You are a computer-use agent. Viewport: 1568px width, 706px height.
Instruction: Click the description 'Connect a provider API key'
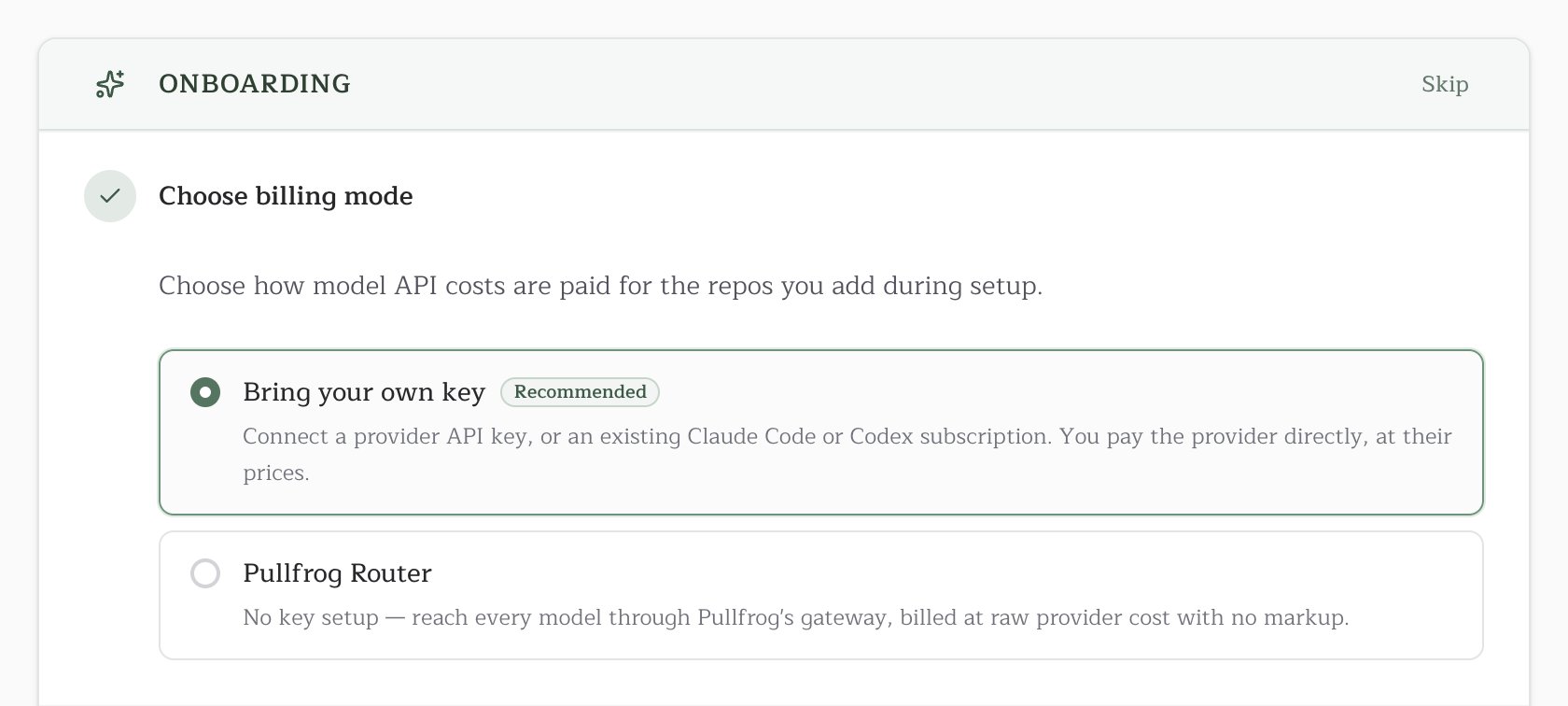click(x=847, y=455)
